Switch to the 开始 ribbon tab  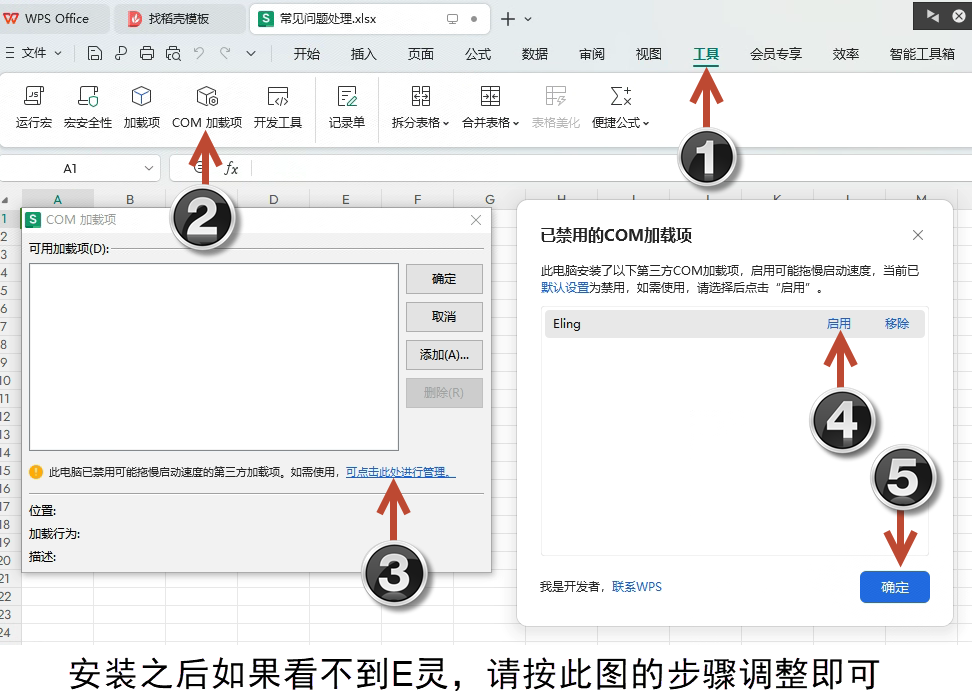point(307,55)
